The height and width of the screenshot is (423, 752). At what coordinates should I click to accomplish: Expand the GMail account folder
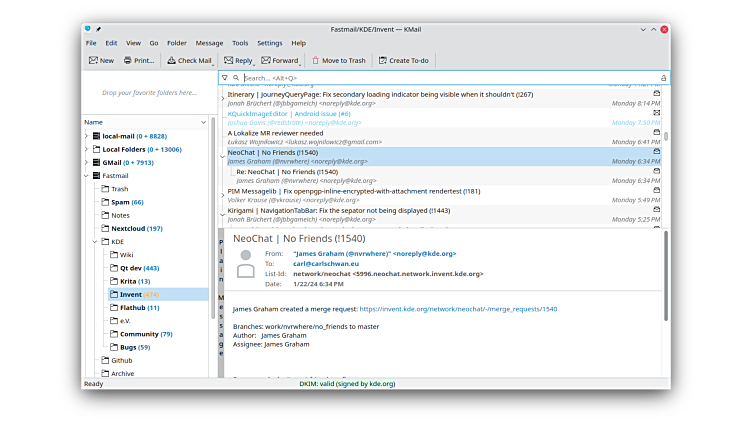pos(86,162)
